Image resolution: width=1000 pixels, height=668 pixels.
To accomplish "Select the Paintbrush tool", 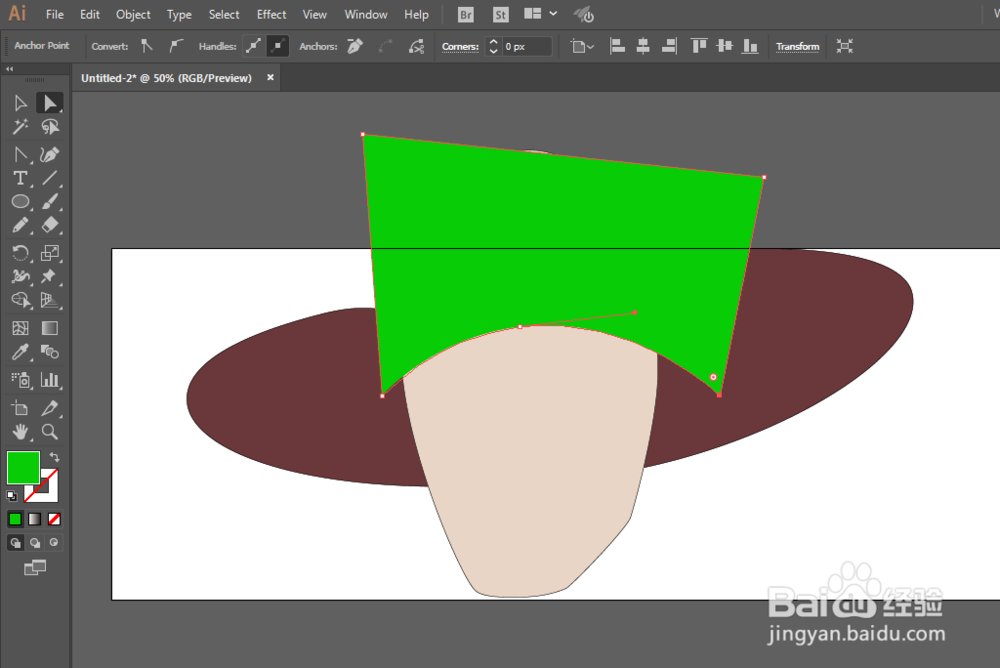I will pos(49,202).
